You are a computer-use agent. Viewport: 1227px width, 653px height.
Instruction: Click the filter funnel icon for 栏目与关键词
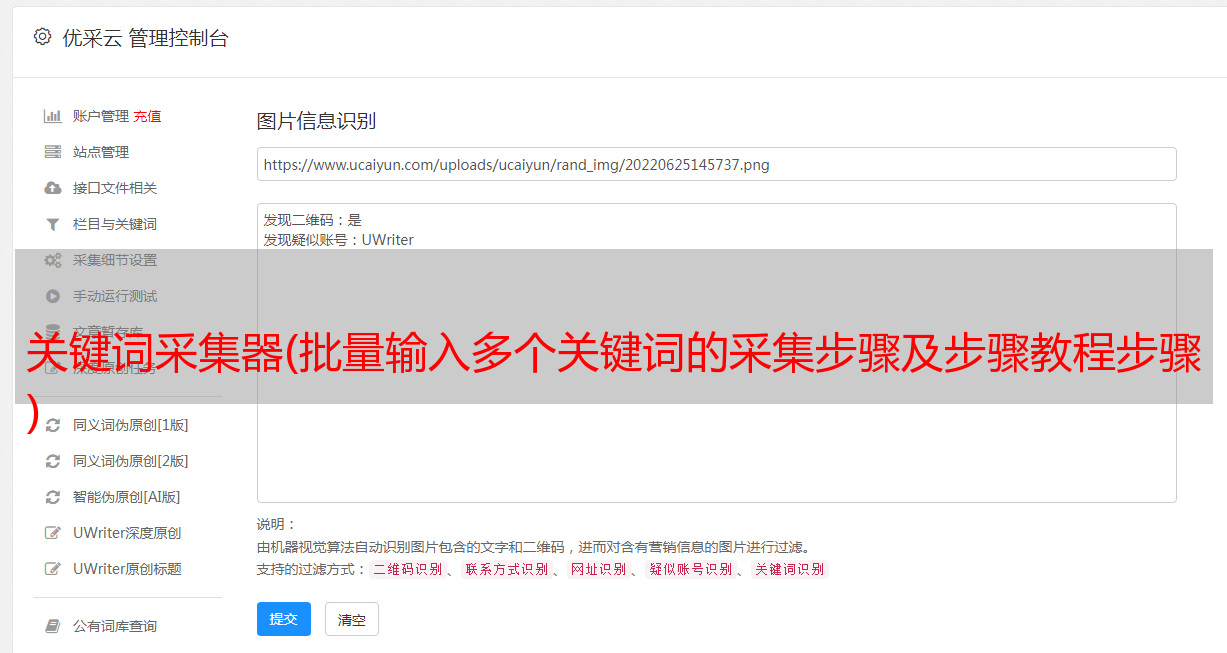(53, 224)
